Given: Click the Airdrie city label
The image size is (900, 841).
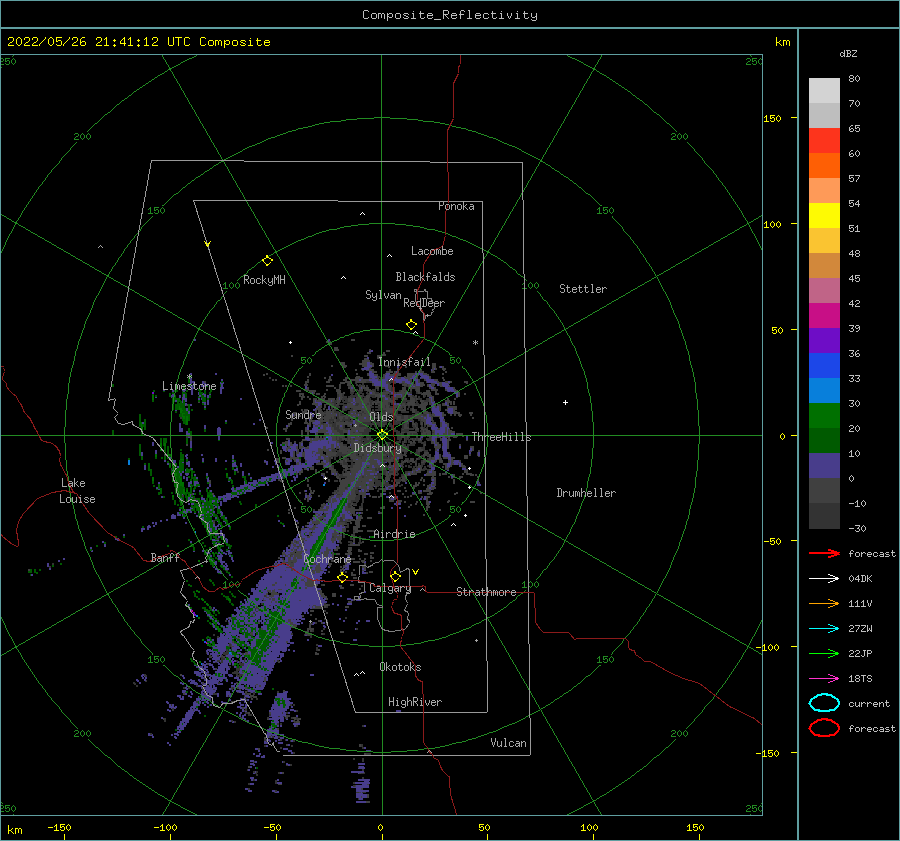Looking at the screenshot, I should [x=394, y=534].
